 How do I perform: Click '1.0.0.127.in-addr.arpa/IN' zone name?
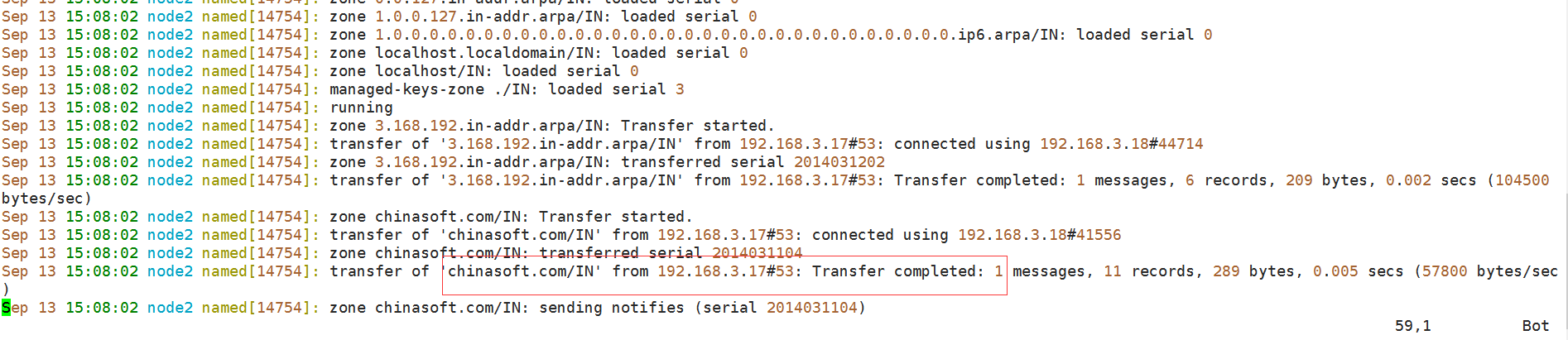(488, 17)
